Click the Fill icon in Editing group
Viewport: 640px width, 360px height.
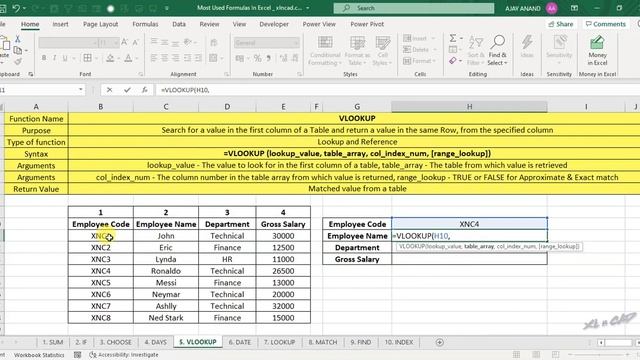[x=453, y=49]
